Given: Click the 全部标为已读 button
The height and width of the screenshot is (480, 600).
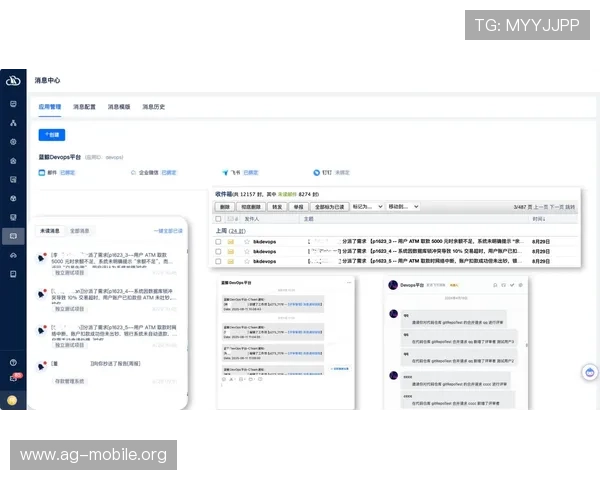Looking at the screenshot, I should pos(329,207).
